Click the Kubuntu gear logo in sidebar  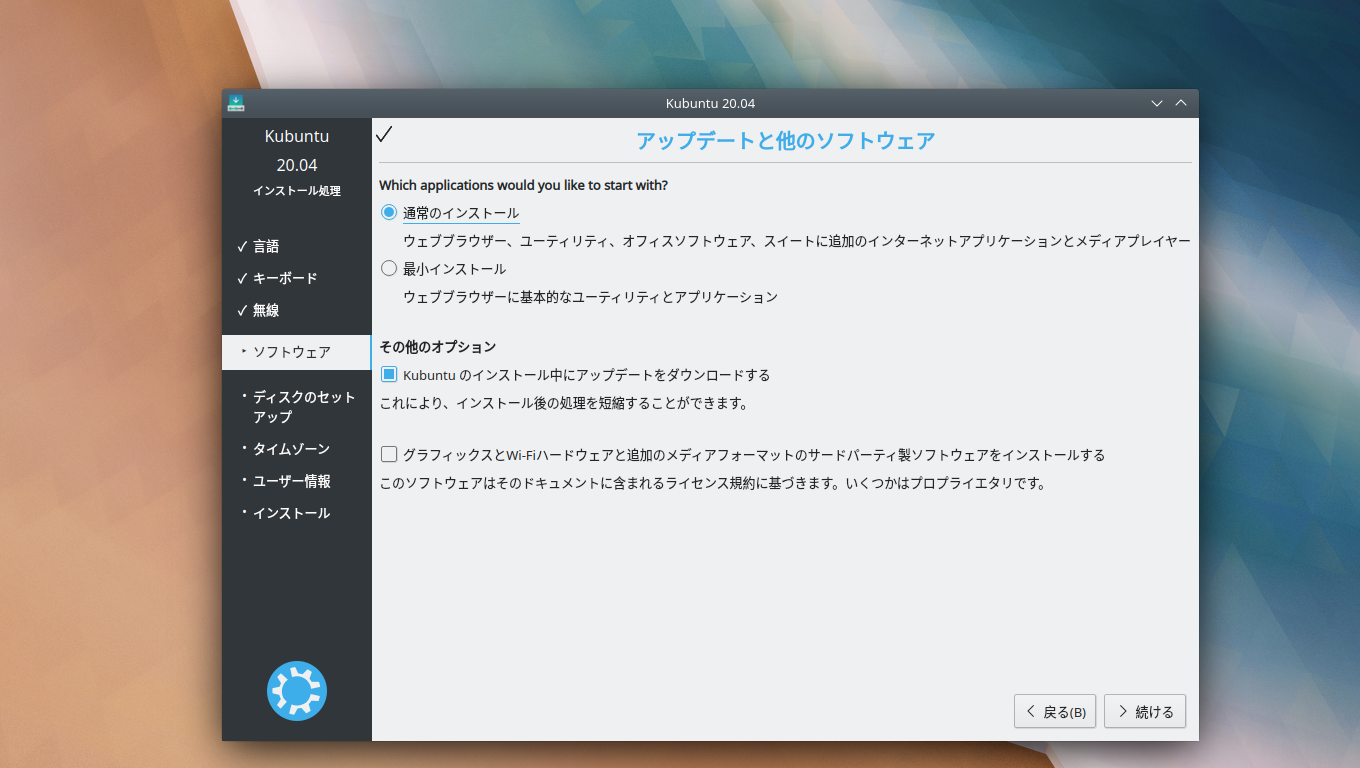(297, 691)
